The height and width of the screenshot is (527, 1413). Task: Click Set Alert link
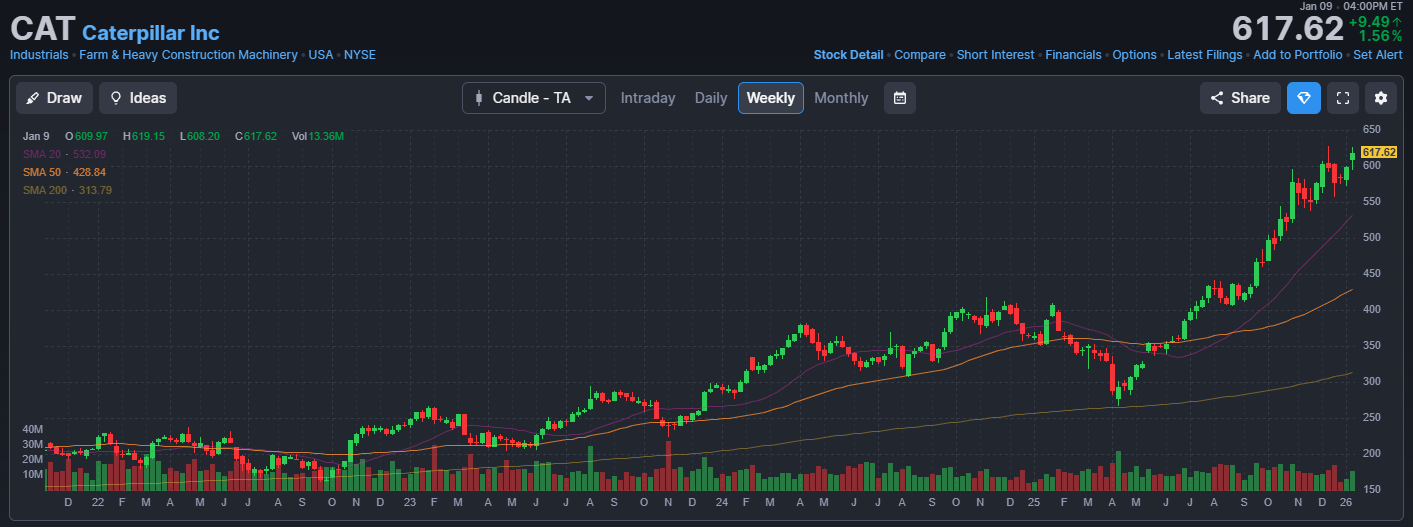1378,55
